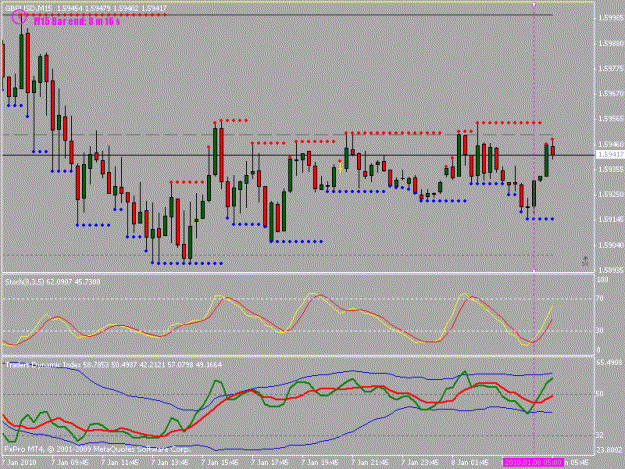
Task: Click the Stochastic level 30 scale label
Action: pyautogui.click(x=600, y=330)
